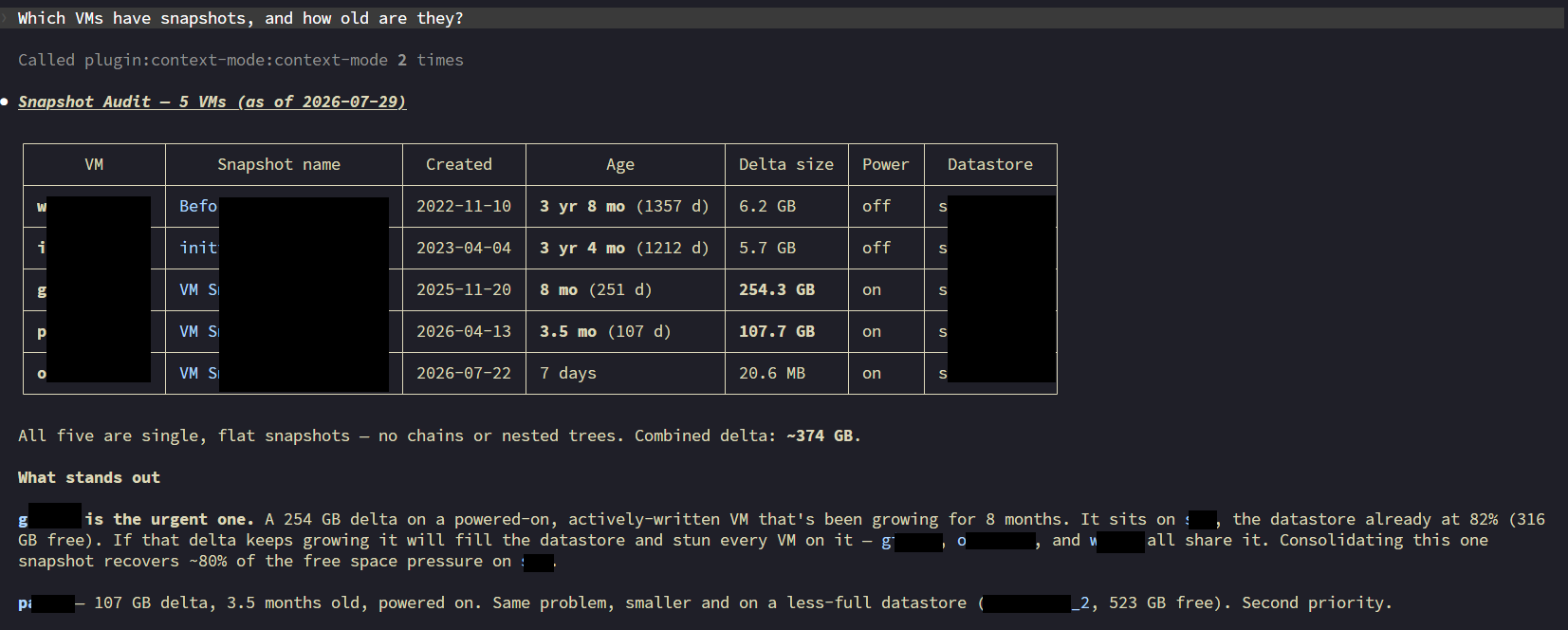This screenshot has width=1568, height=630.
Task: Click the 'Snapshot Audit — 5 VMs' heading
Action: click(212, 102)
